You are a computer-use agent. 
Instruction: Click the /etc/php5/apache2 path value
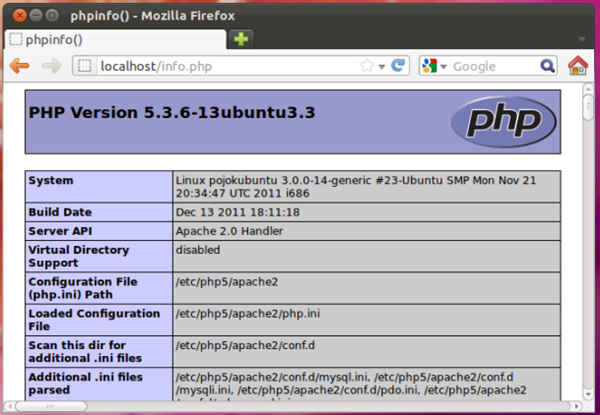[x=227, y=282]
